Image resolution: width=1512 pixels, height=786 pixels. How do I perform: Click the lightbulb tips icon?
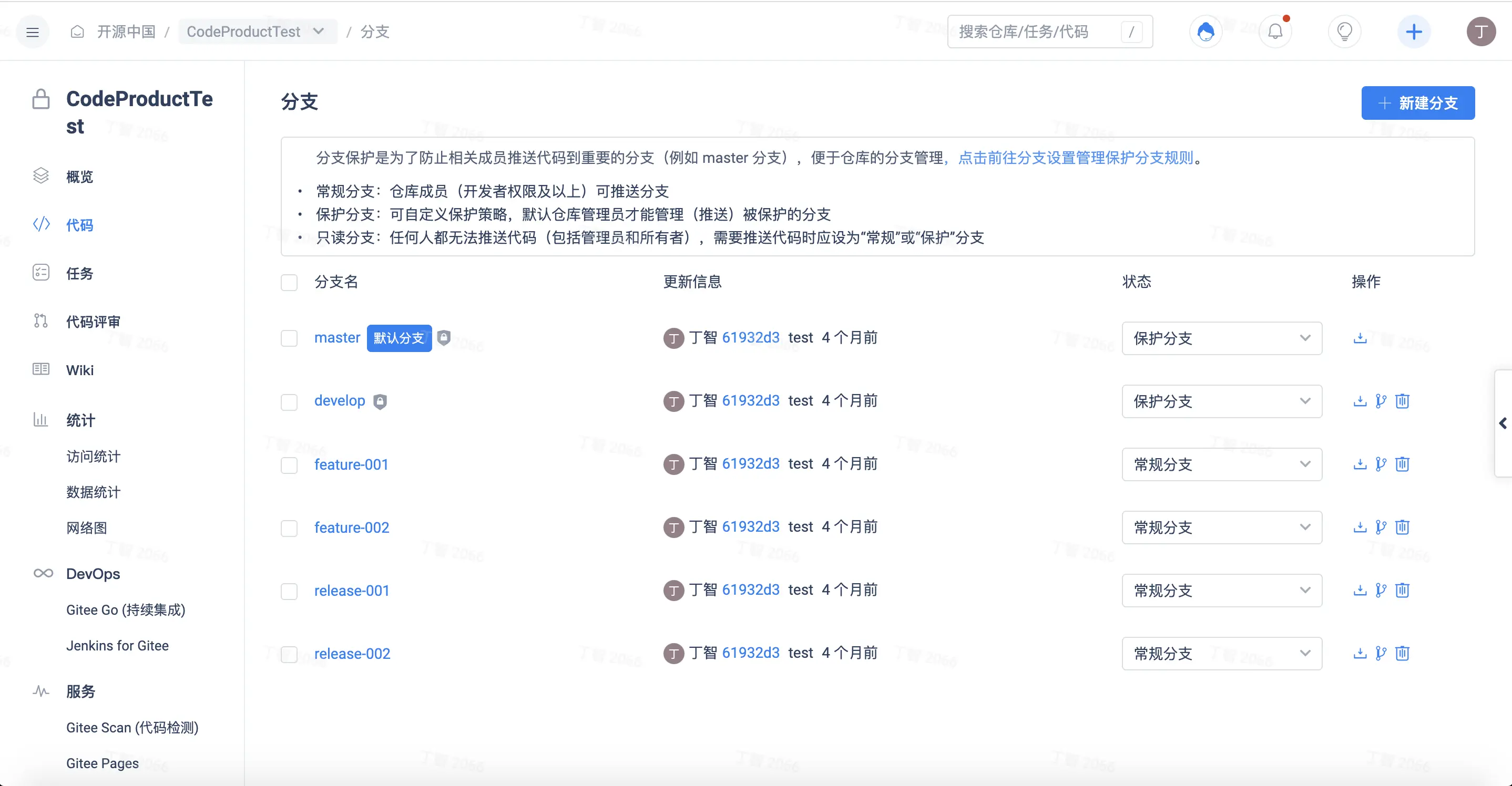click(1344, 32)
